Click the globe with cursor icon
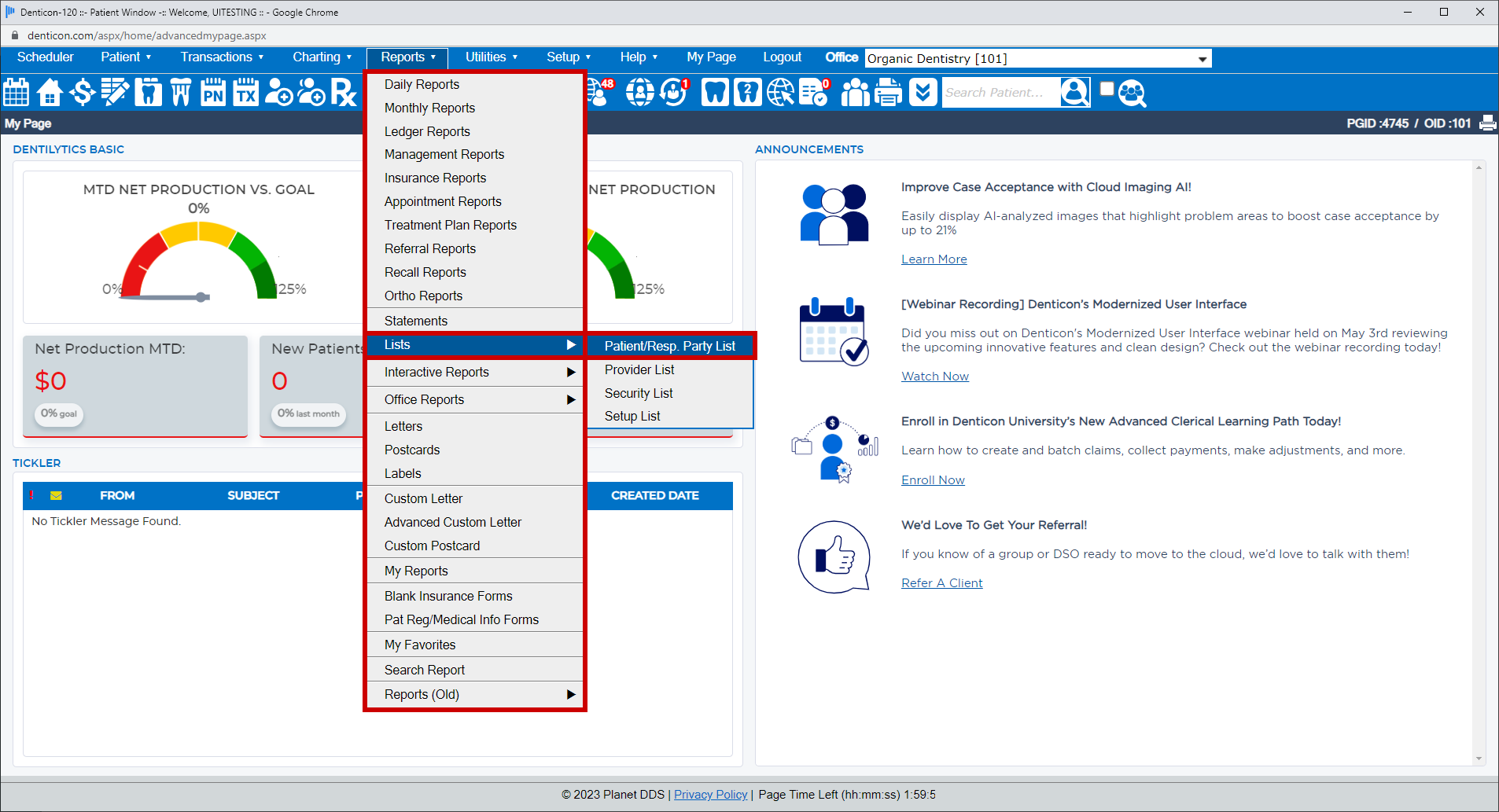This screenshot has height=812, width=1499. click(x=781, y=92)
